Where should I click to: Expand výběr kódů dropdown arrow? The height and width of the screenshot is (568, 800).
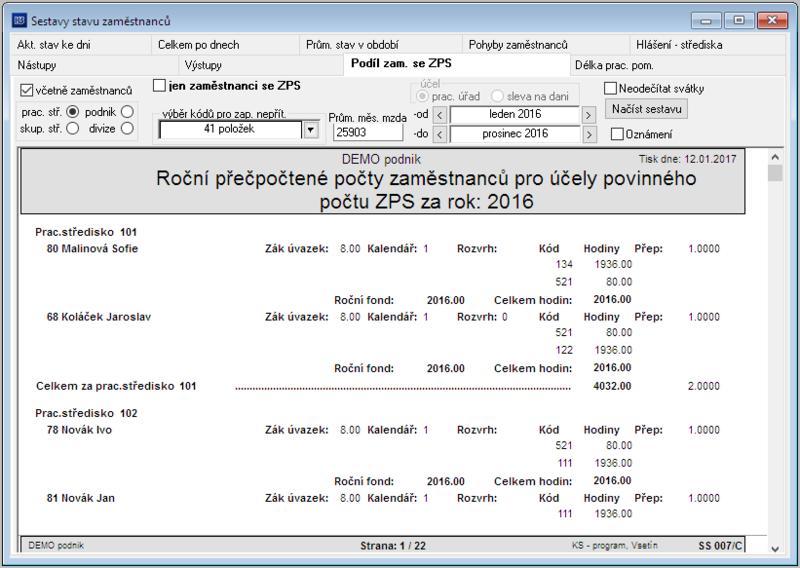tap(310, 130)
